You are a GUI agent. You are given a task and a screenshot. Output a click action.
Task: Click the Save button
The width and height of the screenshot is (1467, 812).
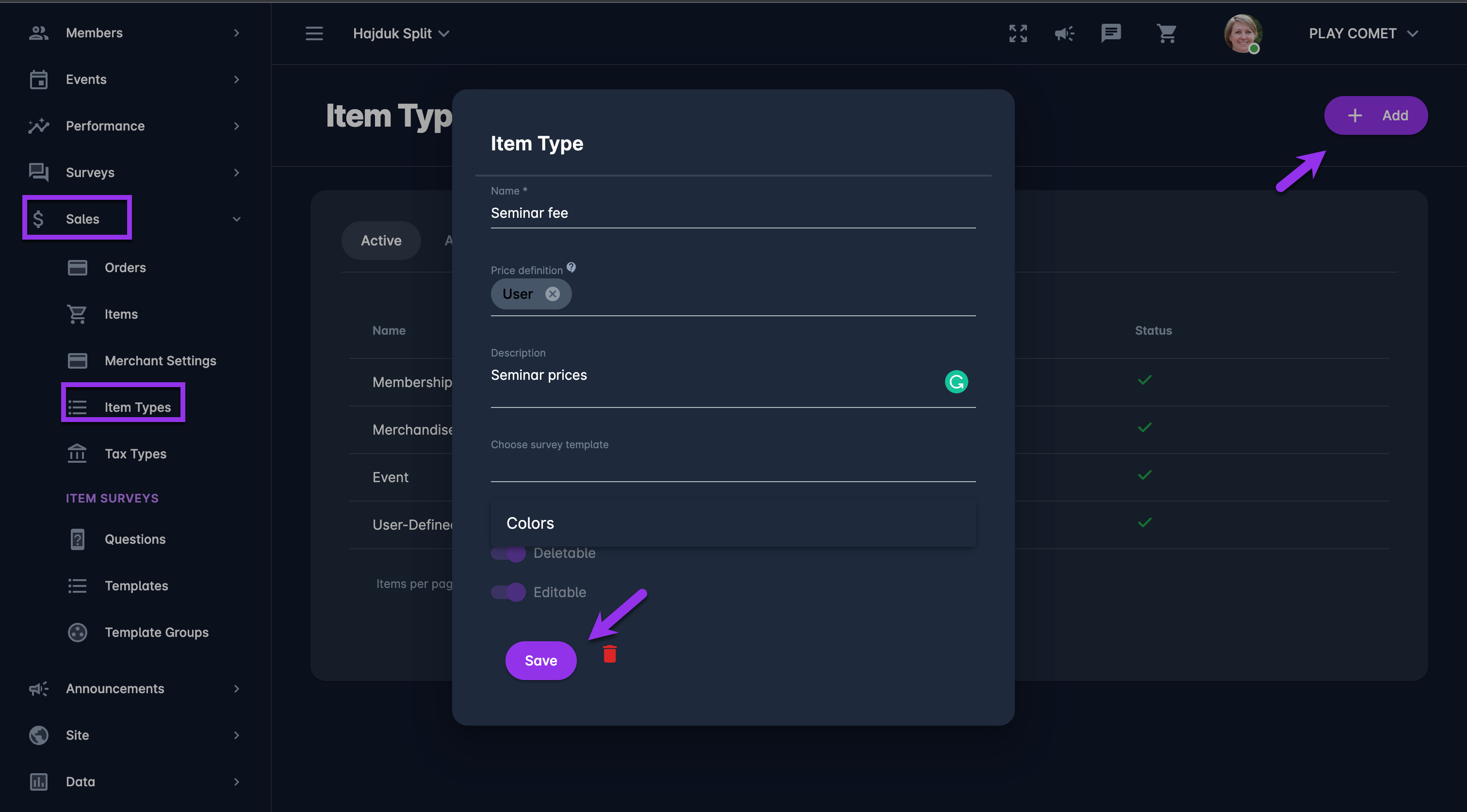tap(540, 661)
